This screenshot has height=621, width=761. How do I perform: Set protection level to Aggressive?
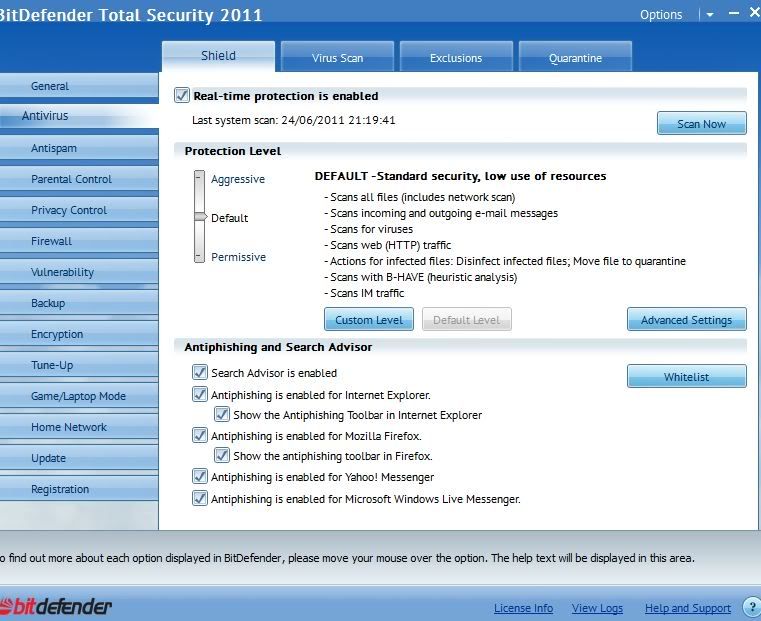click(238, 179)
